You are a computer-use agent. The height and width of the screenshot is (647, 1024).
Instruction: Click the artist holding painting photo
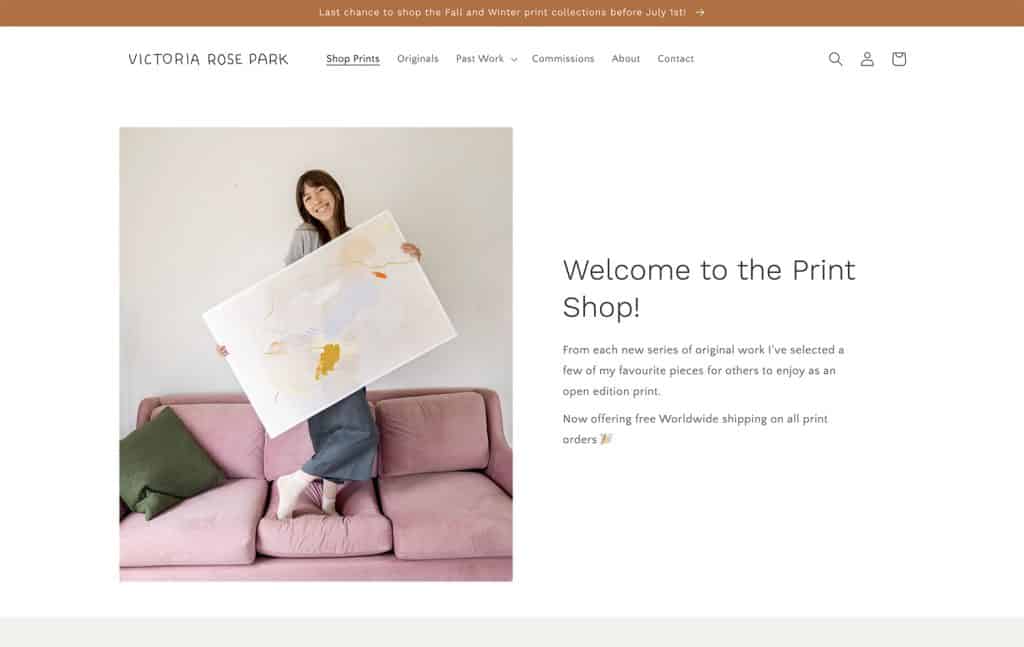316,354
